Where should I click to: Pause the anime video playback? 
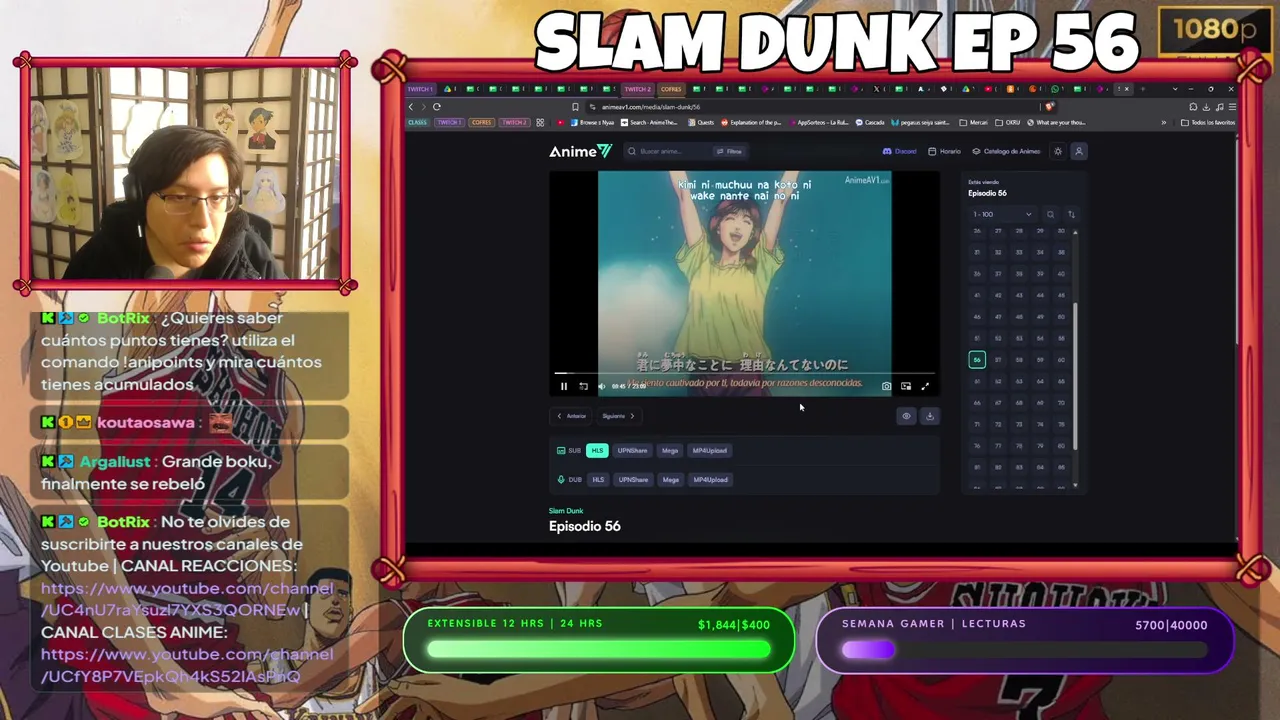click(564, 386)
